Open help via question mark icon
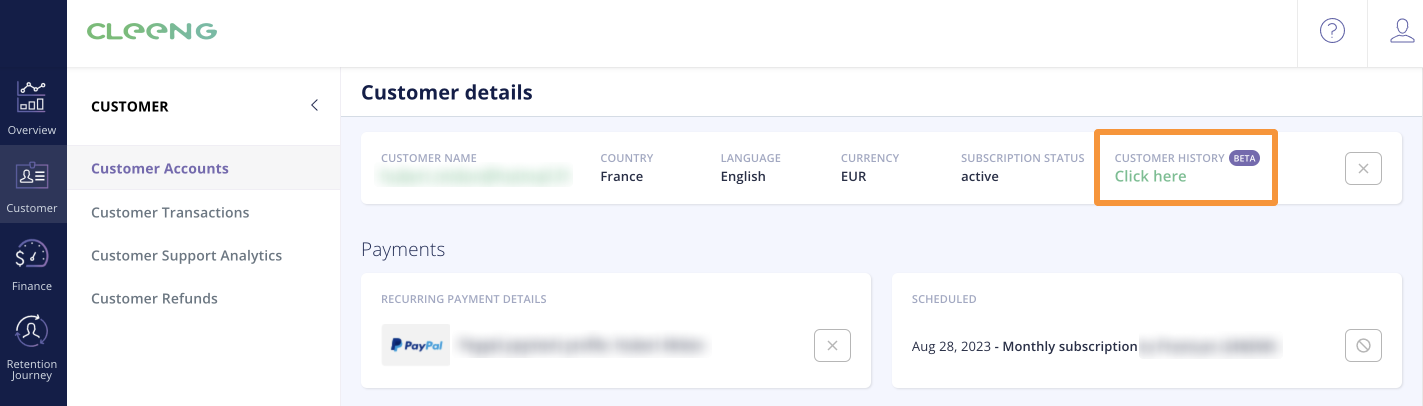The width and height of the screenshot is (1423, 406). coord(1332,31)
